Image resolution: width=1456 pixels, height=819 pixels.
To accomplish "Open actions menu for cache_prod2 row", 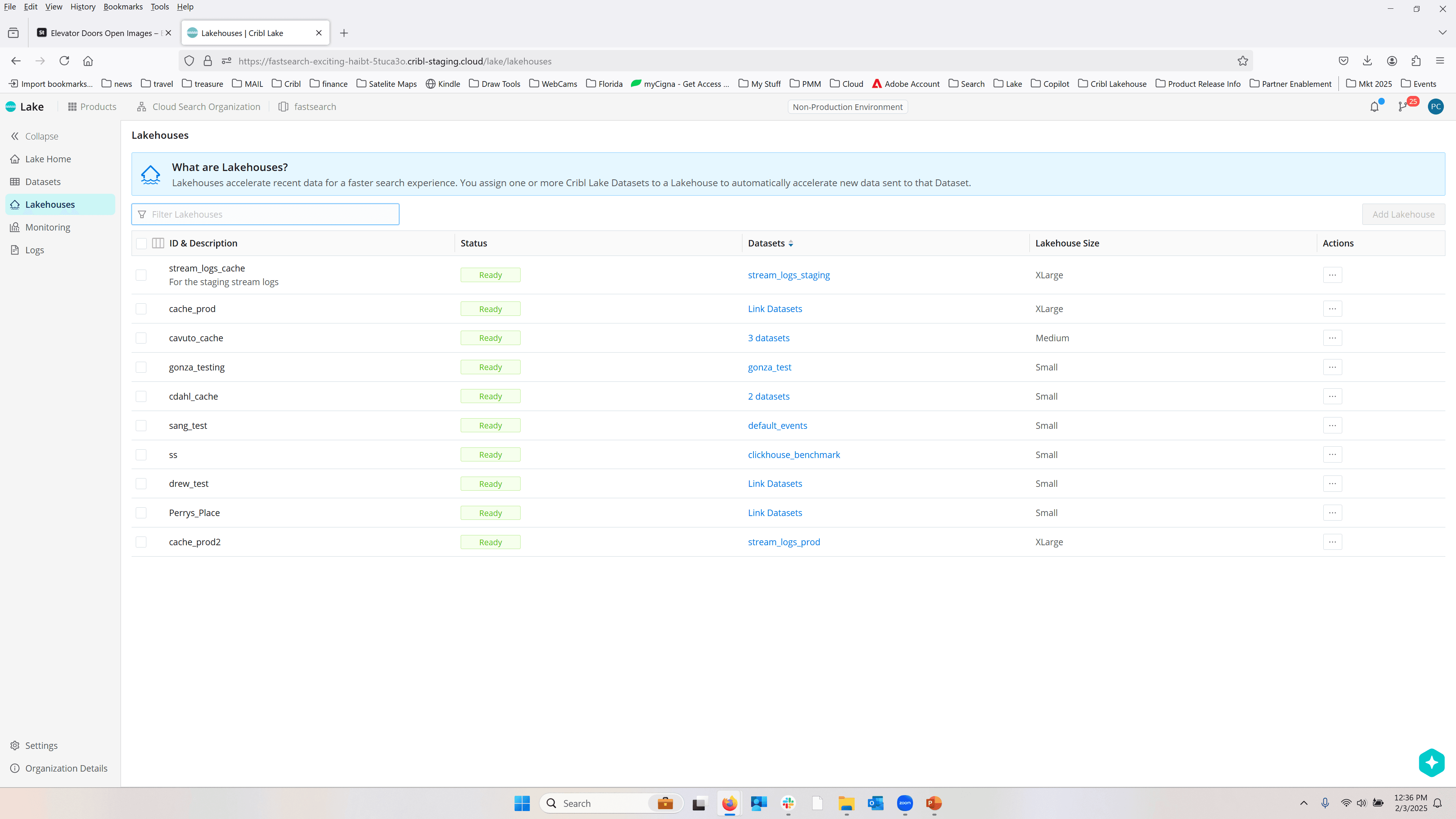I will pos(1332,542).
